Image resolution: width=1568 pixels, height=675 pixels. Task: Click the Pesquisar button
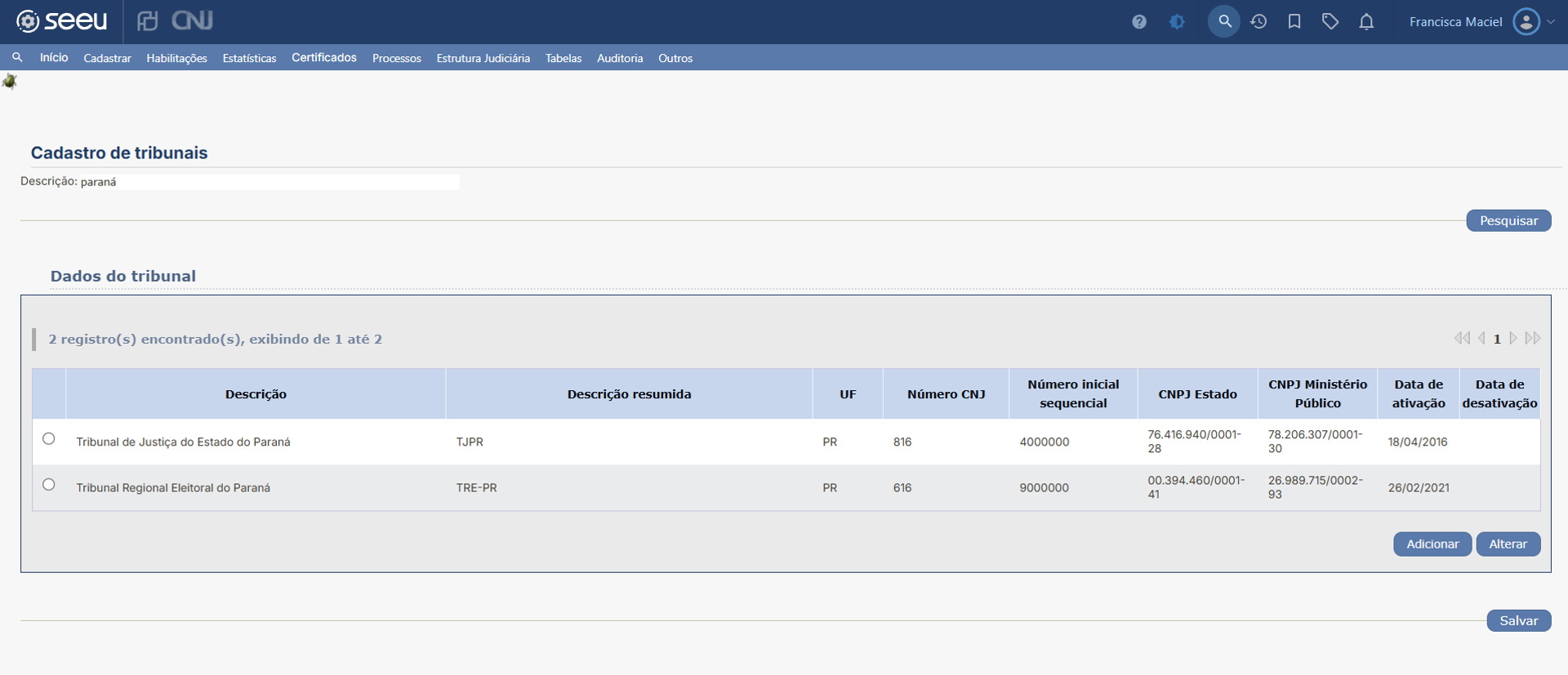[x=1508, y=220]
